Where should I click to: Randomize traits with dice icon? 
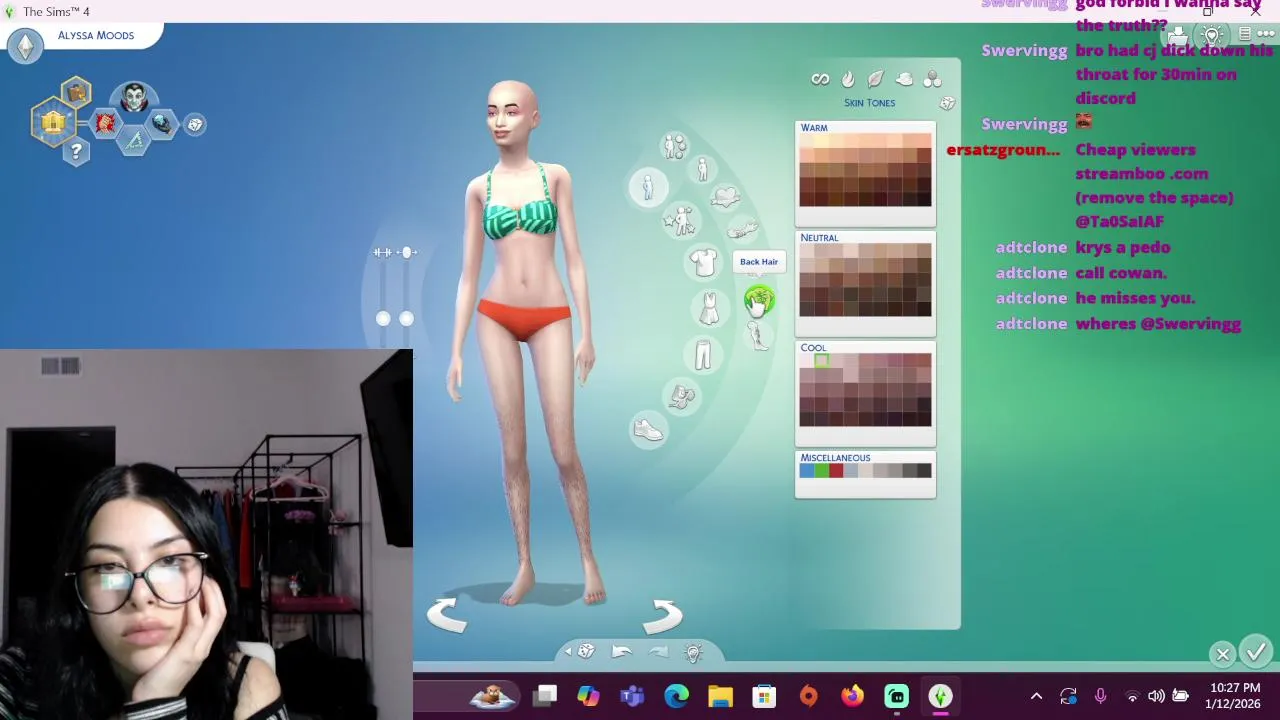coord(195,124)
